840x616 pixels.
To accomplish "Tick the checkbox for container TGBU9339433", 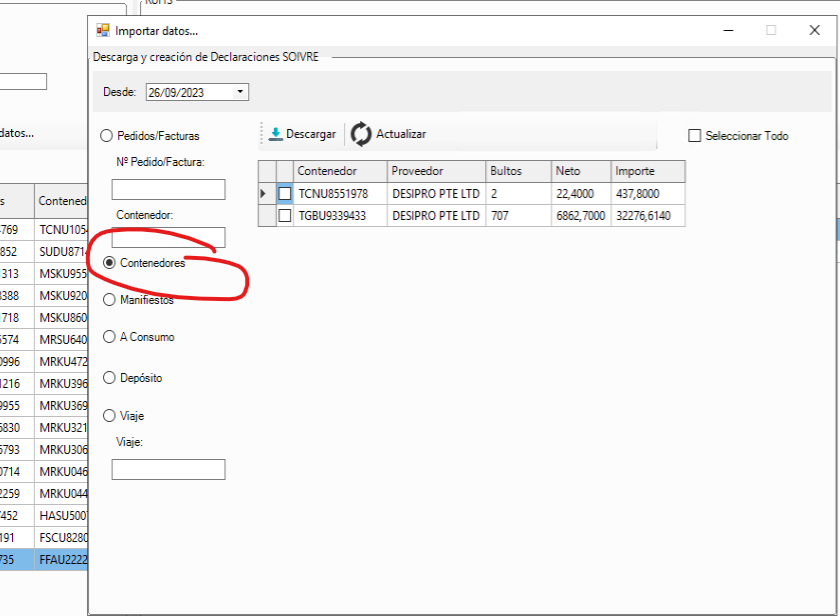I will coord(285,215).
